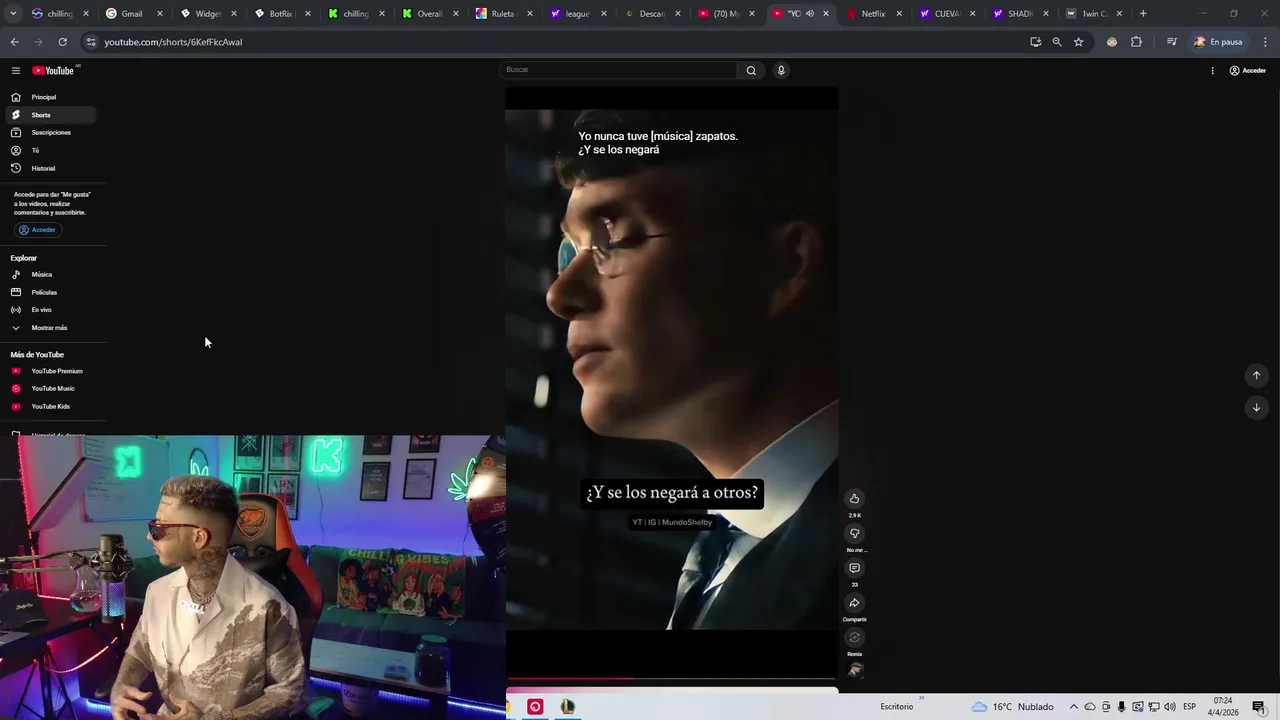View site information icon in address bar

coord(91,42)
